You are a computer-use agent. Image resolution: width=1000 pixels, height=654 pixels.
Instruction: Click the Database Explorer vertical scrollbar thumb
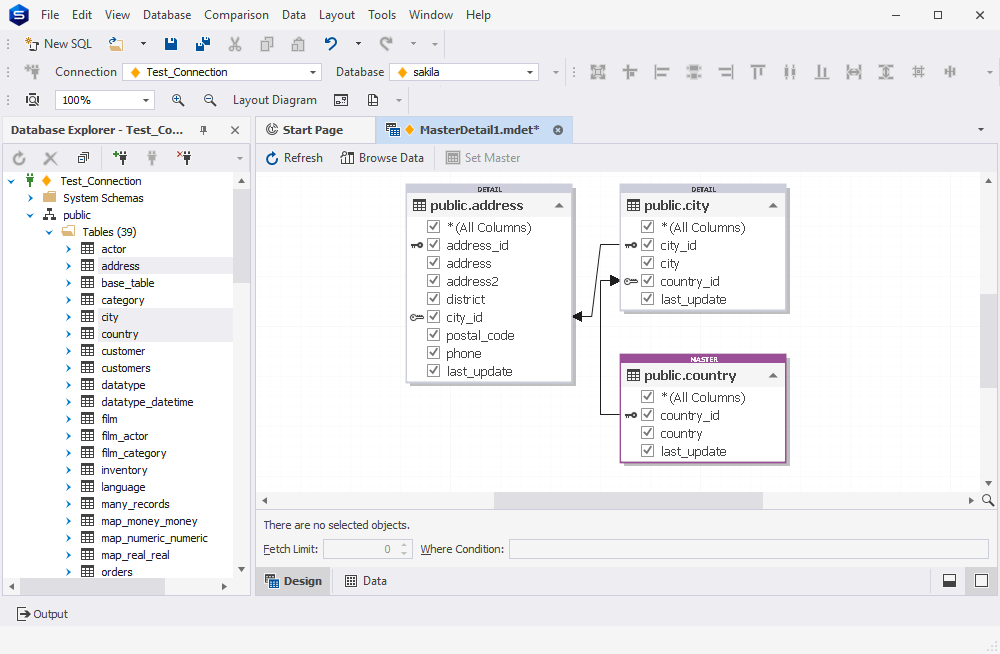click(241, 235)
